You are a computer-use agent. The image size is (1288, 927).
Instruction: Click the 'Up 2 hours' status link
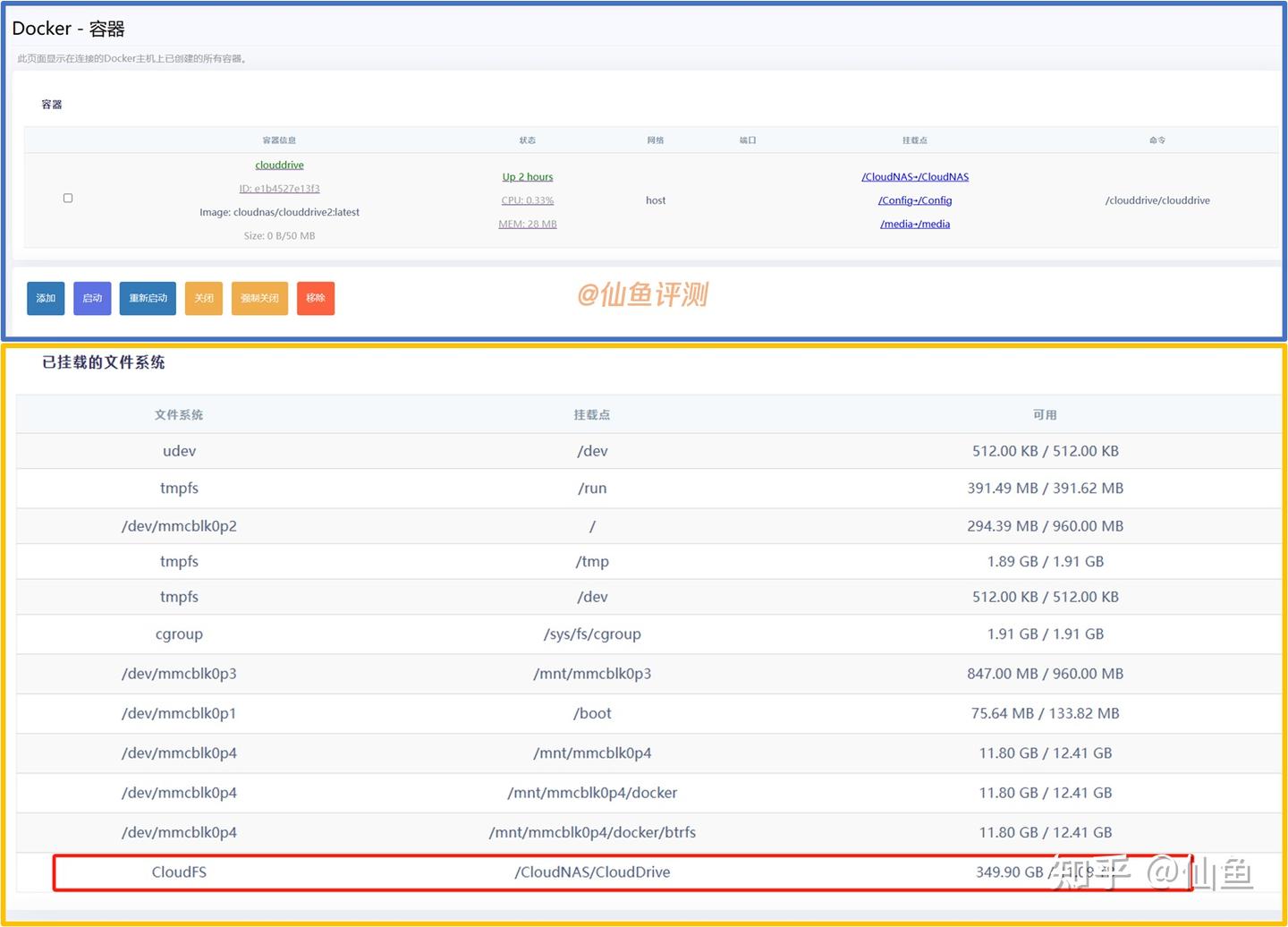tap(527, 176)
